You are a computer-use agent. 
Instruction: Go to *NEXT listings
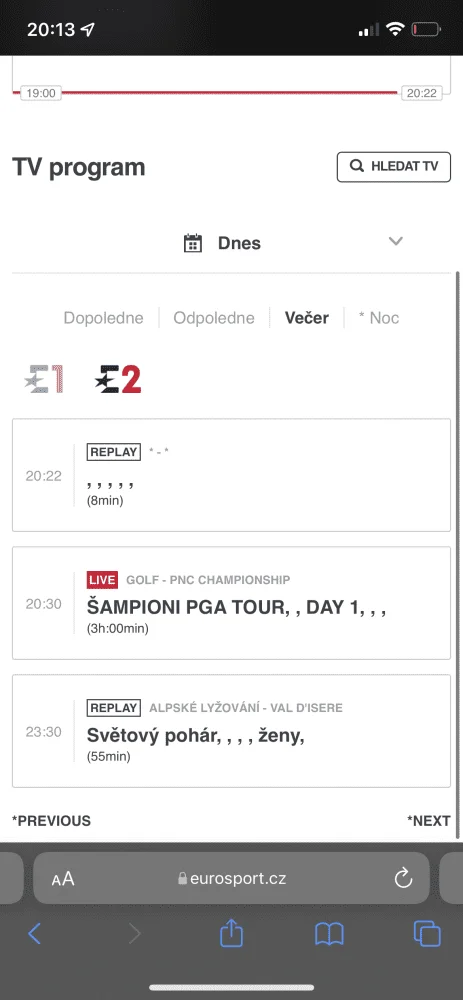tap(429, 820)
